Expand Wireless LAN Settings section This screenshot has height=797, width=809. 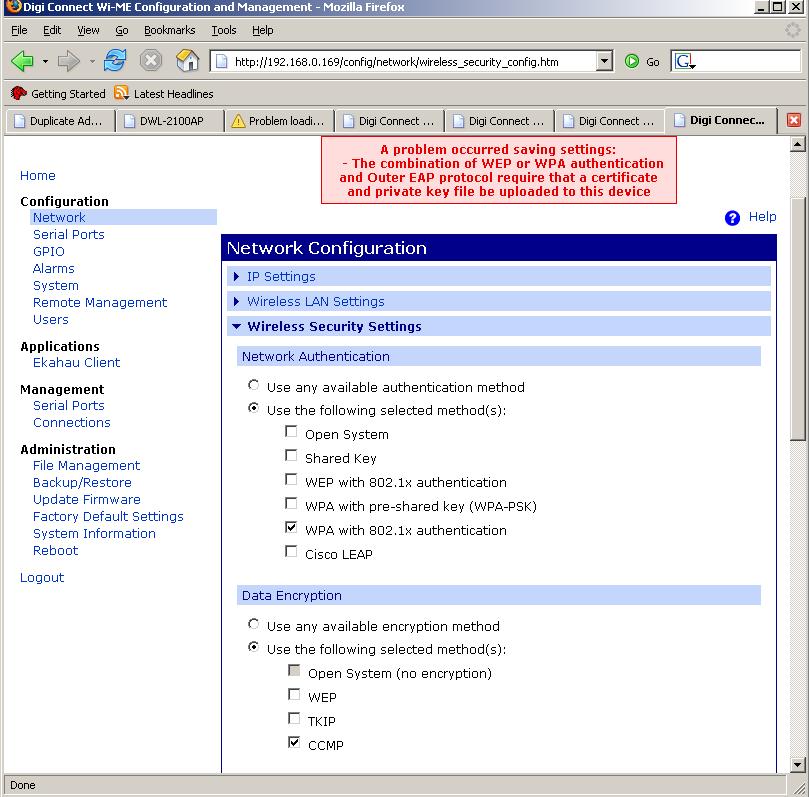pyautogui.click(x=315, y=302)
